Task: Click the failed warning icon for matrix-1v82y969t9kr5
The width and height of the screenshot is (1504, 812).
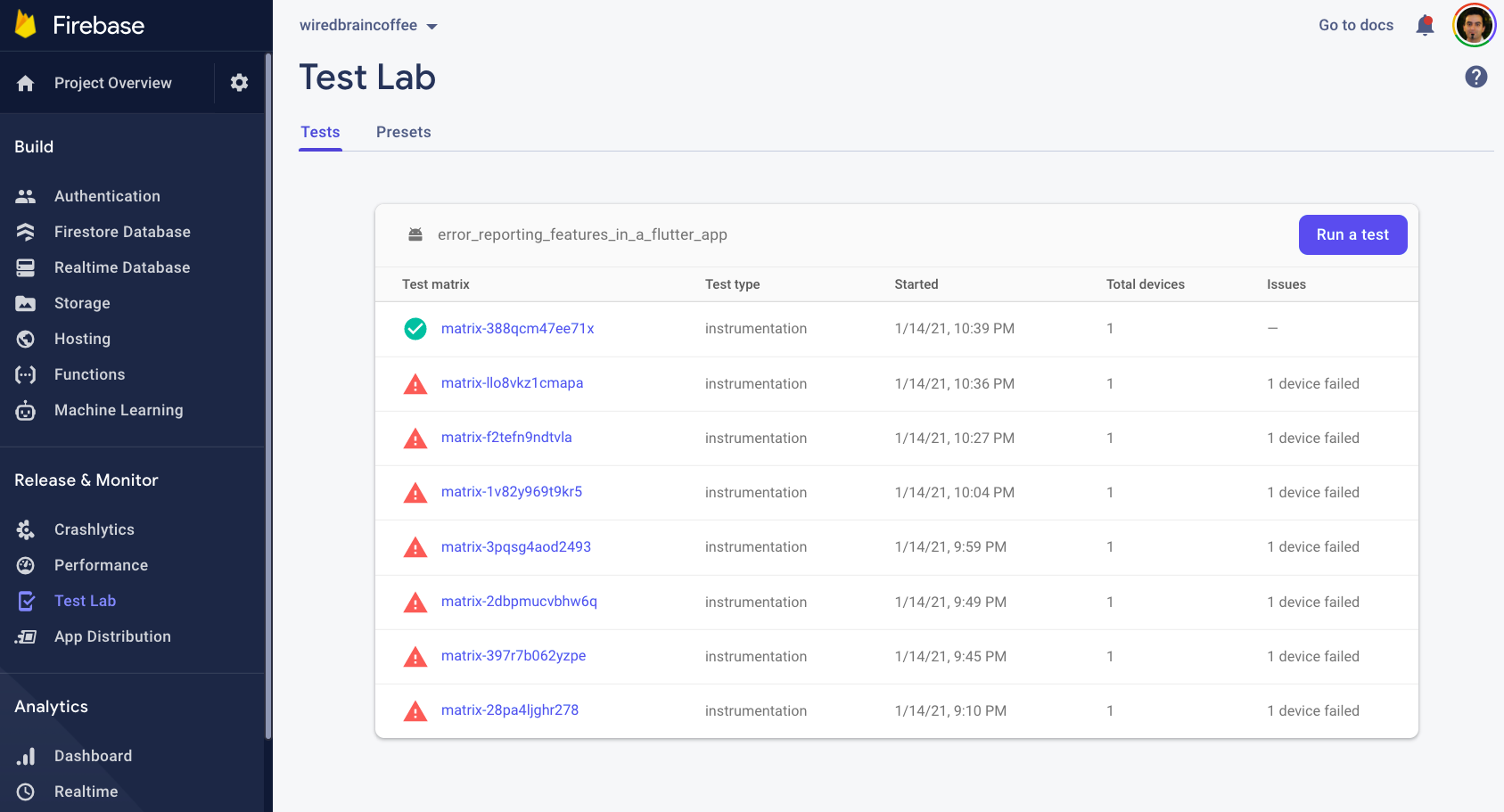Action: pyautogui.click(x=415, y=493)
